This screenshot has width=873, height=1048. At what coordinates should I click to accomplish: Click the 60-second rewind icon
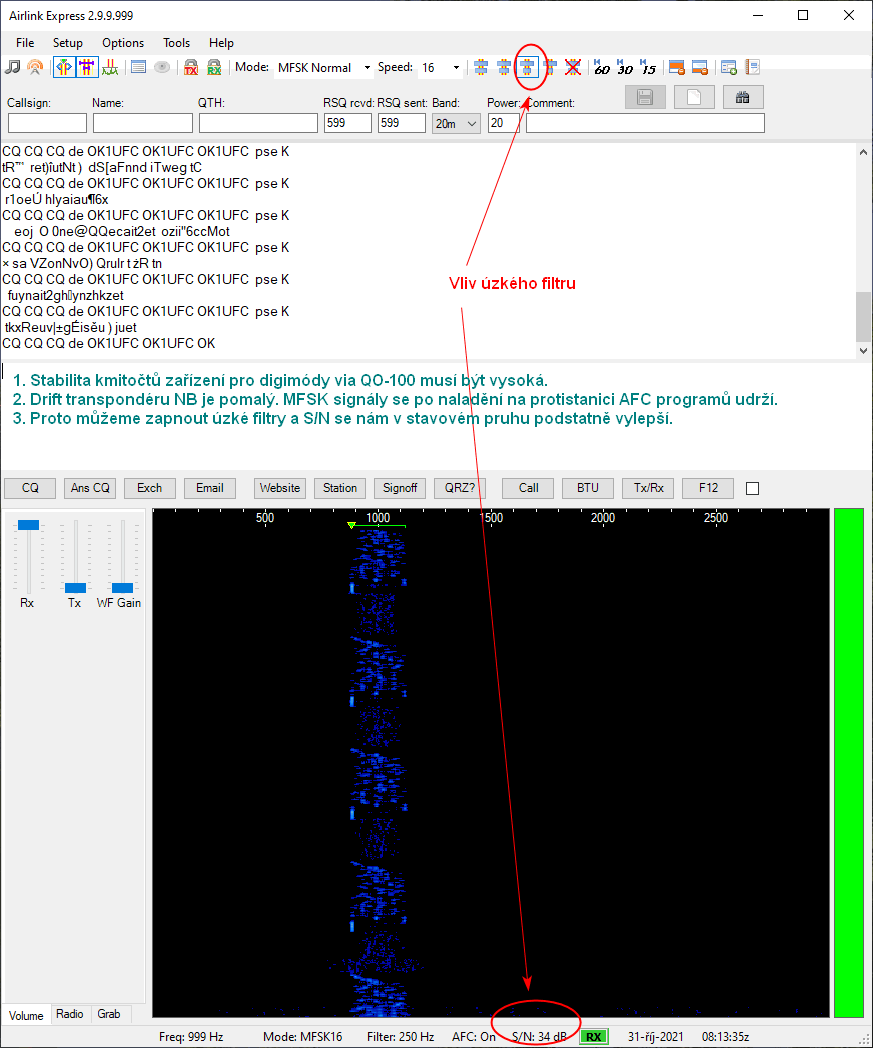[601, 68]
